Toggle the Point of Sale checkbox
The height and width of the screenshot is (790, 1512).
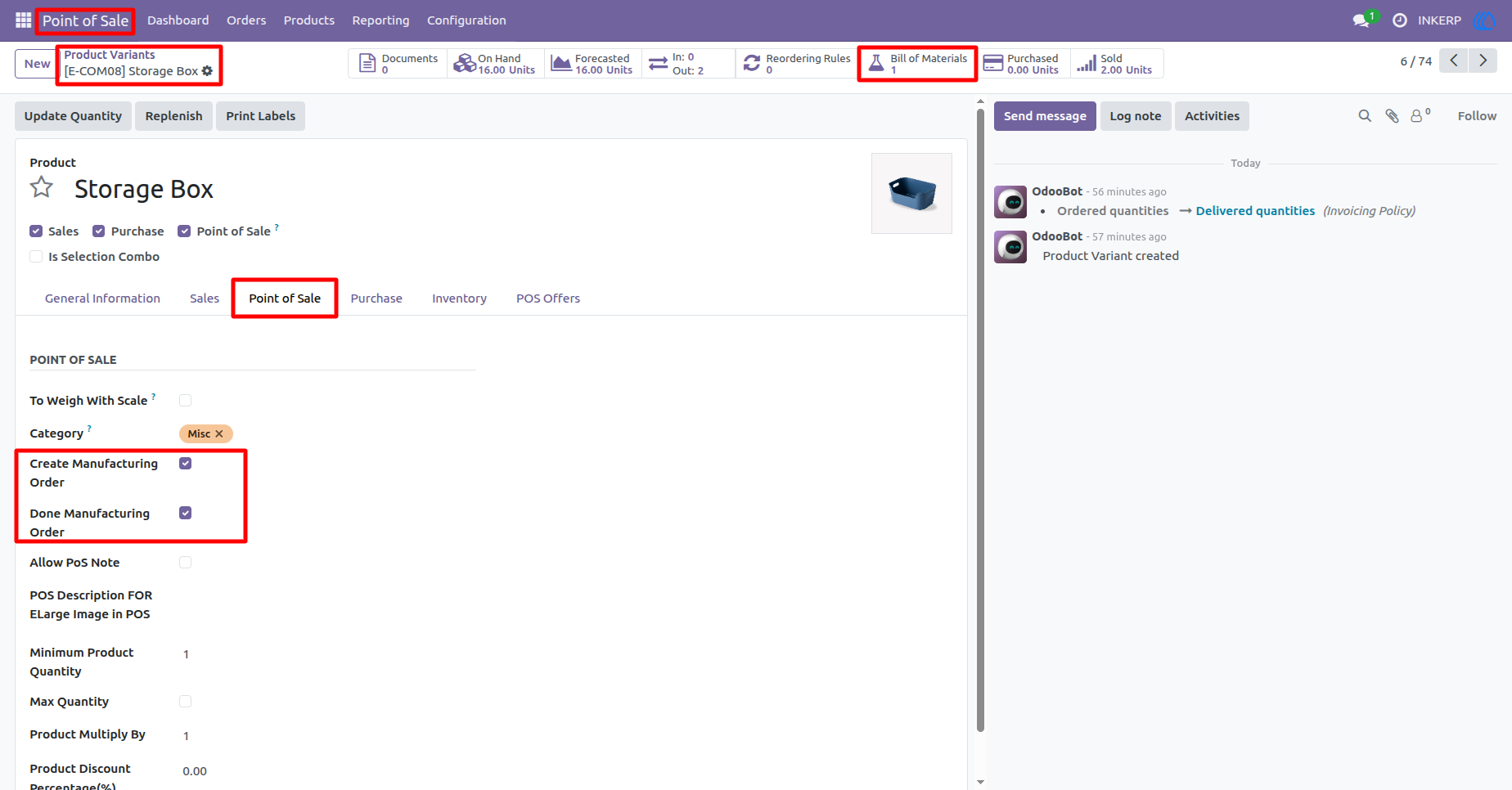[184, 231]
